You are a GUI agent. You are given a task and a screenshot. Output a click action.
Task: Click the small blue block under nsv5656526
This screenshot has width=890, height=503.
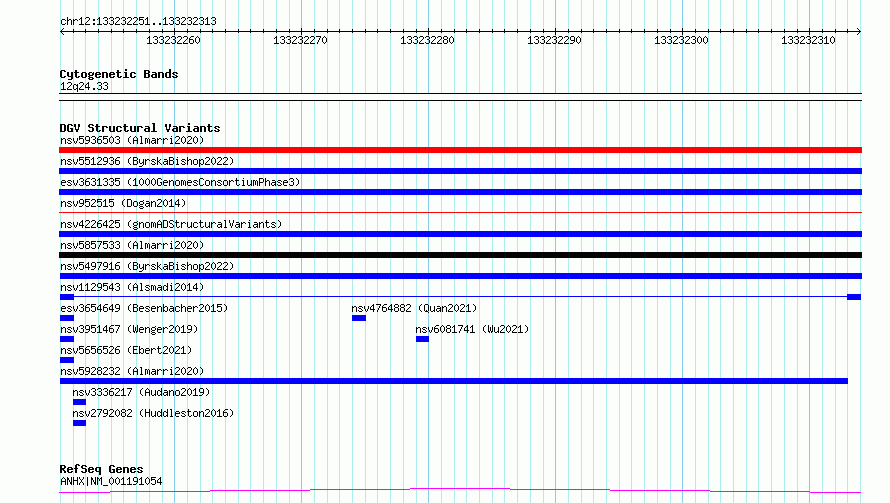pyautogui.click(x=67, y=360)
